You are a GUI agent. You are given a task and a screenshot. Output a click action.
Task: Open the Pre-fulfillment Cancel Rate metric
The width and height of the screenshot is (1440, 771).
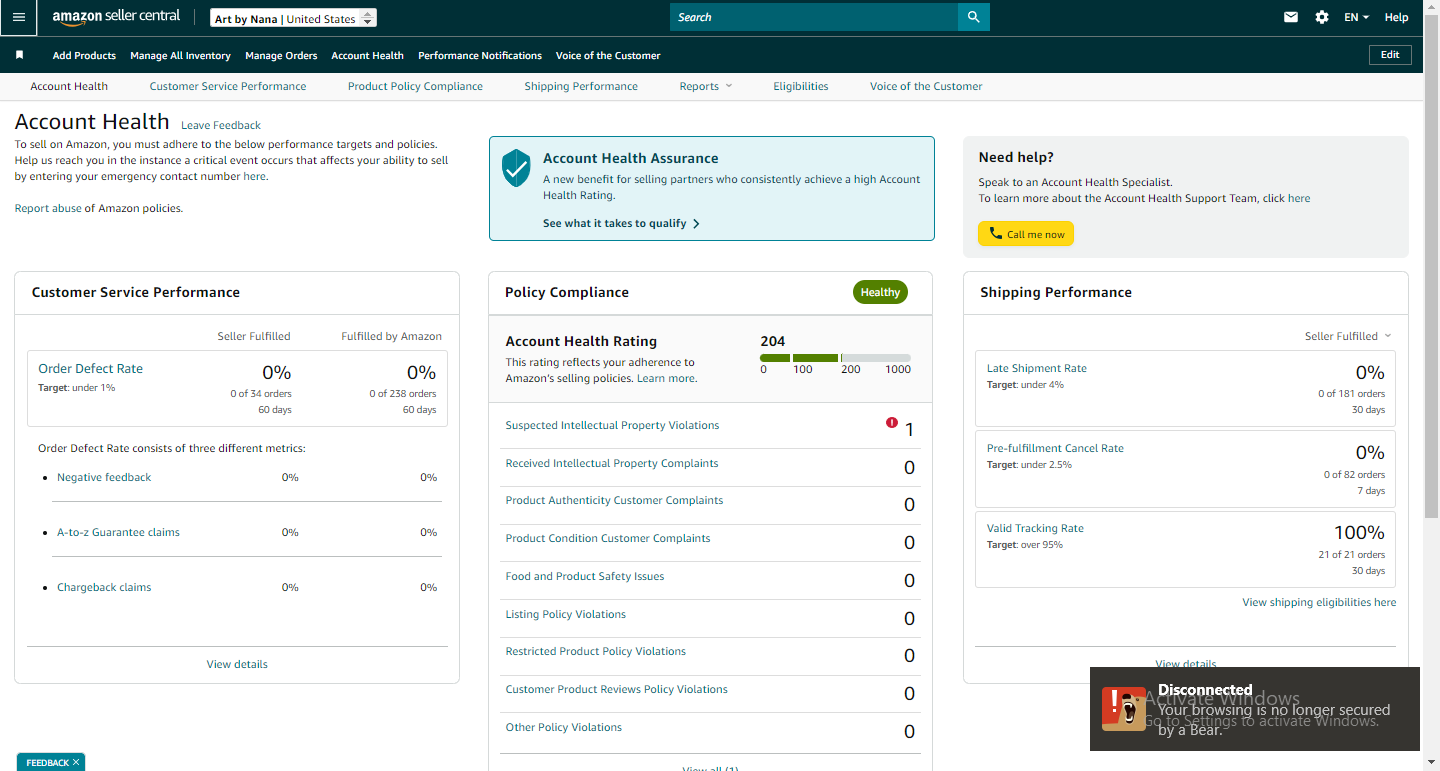[x=1055, y=448]
